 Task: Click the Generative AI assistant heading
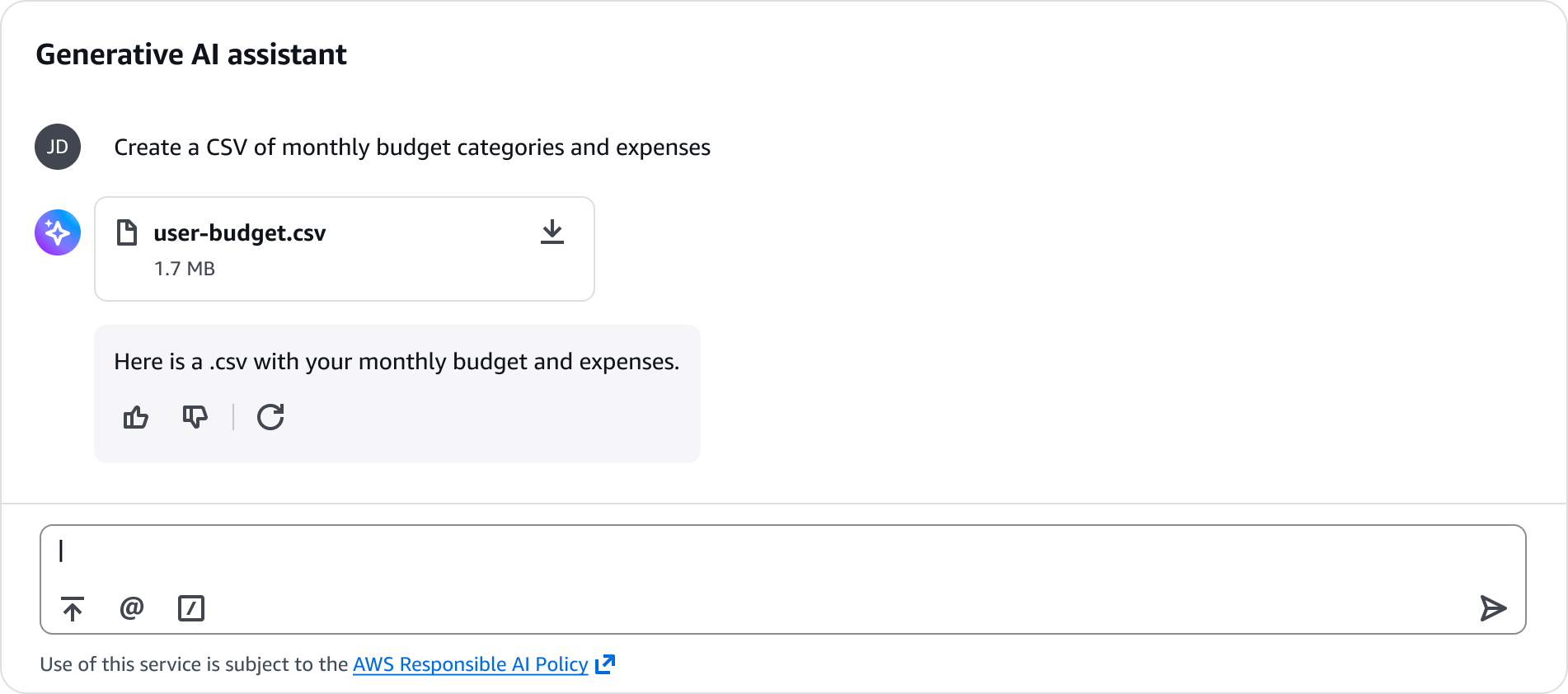point(191,54)
